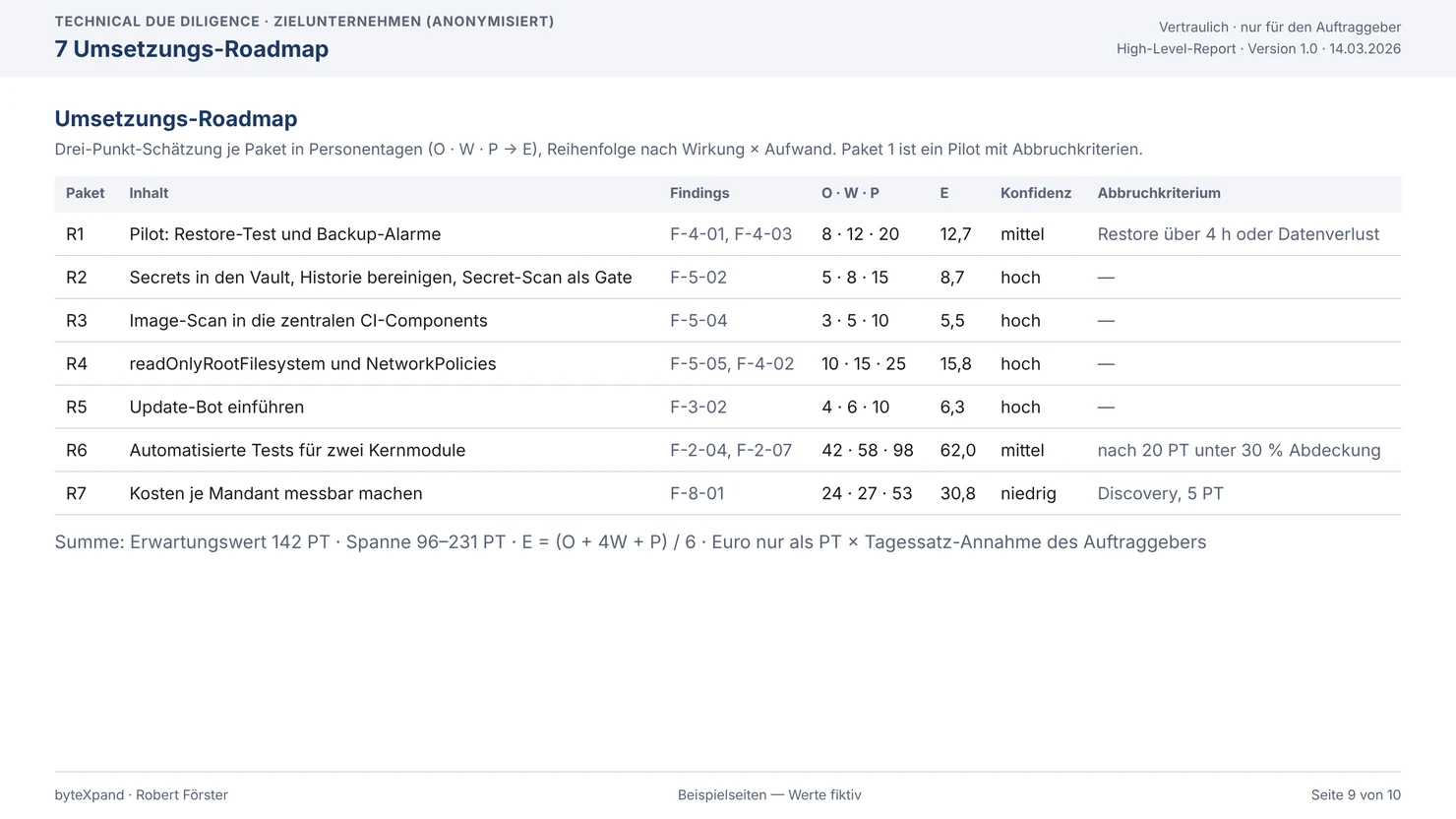The height and width of the screenshot is (819, 1456).
Task: Click 'TECHNICAL DUE DILIGENCE' header line
Action: 305,22
